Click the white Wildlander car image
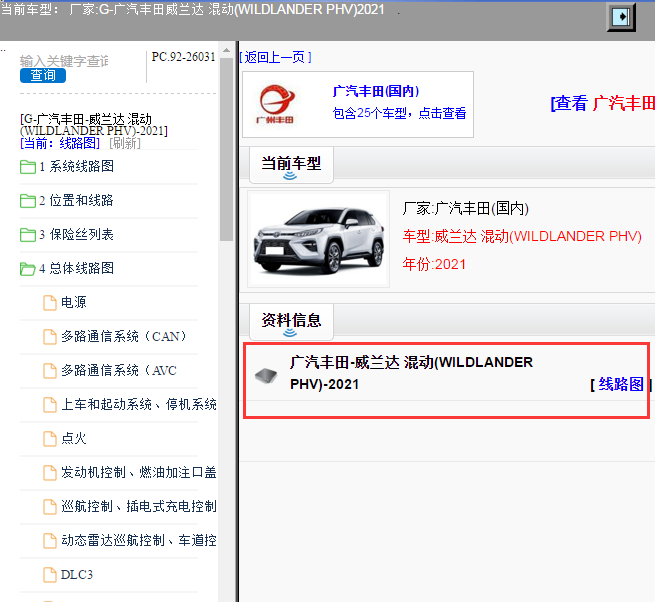Image resolution: width=655 pixels, height=602 pixels. (x=319, y=239)
